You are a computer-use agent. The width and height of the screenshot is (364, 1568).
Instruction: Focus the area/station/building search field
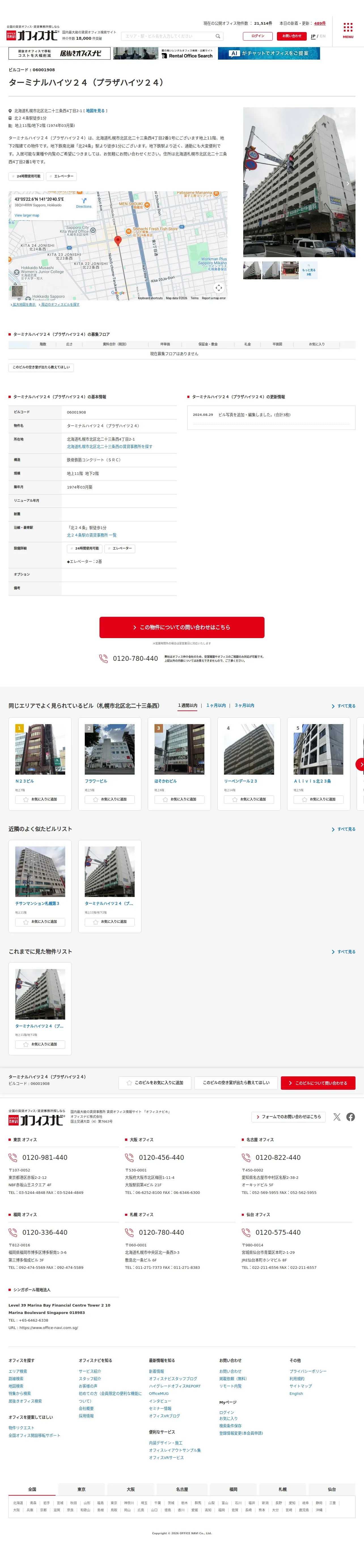[172, 36]
